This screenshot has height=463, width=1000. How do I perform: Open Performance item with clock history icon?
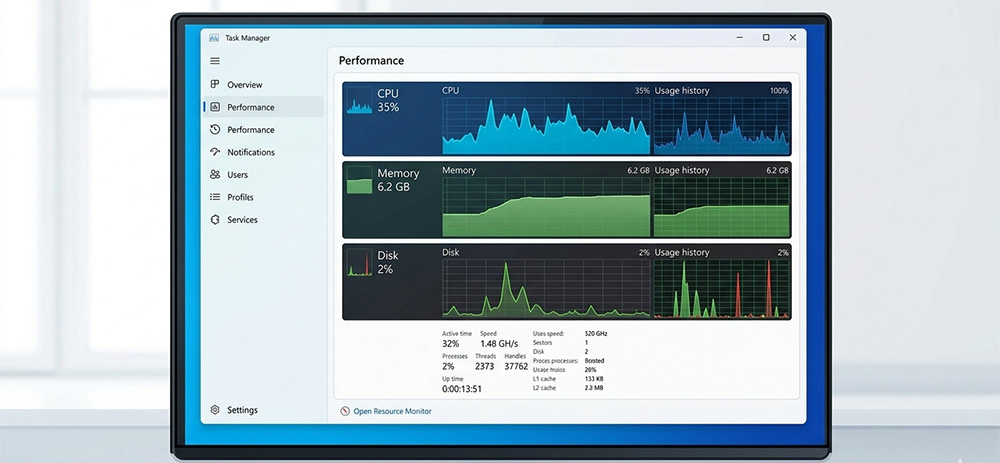tap(215, 129)
